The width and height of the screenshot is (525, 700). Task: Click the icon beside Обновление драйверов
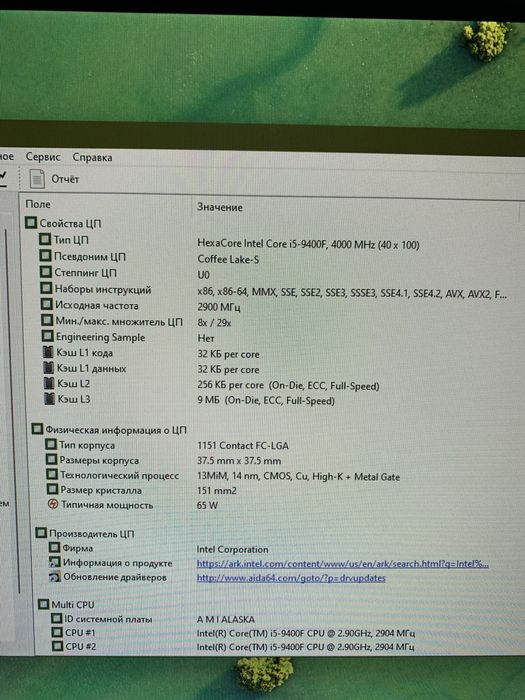(x=55, y=577)
